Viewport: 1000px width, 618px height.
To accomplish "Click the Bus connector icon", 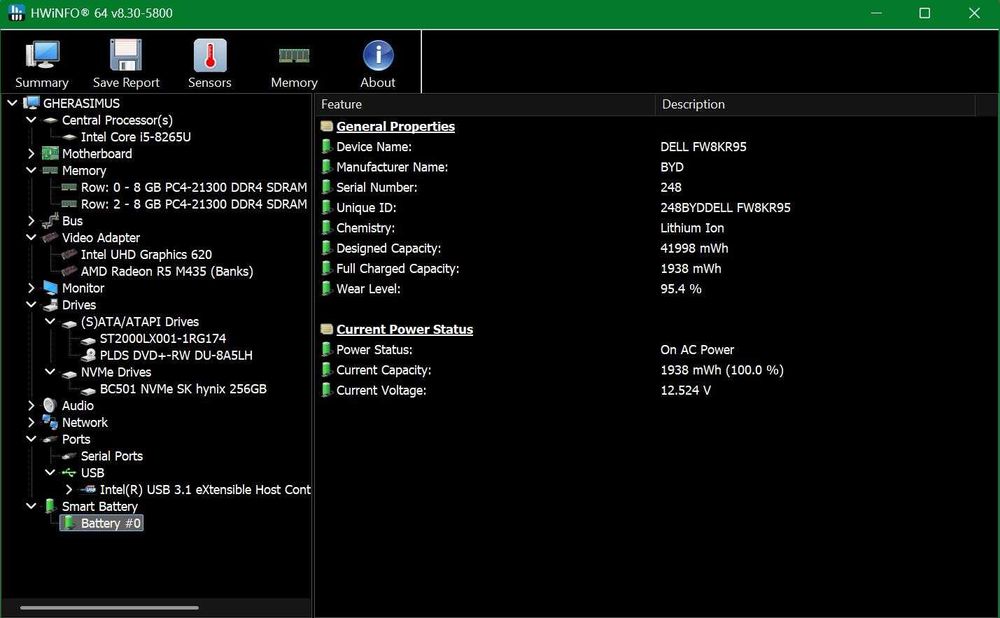I will pyautogui.click(x=50, y=221).
